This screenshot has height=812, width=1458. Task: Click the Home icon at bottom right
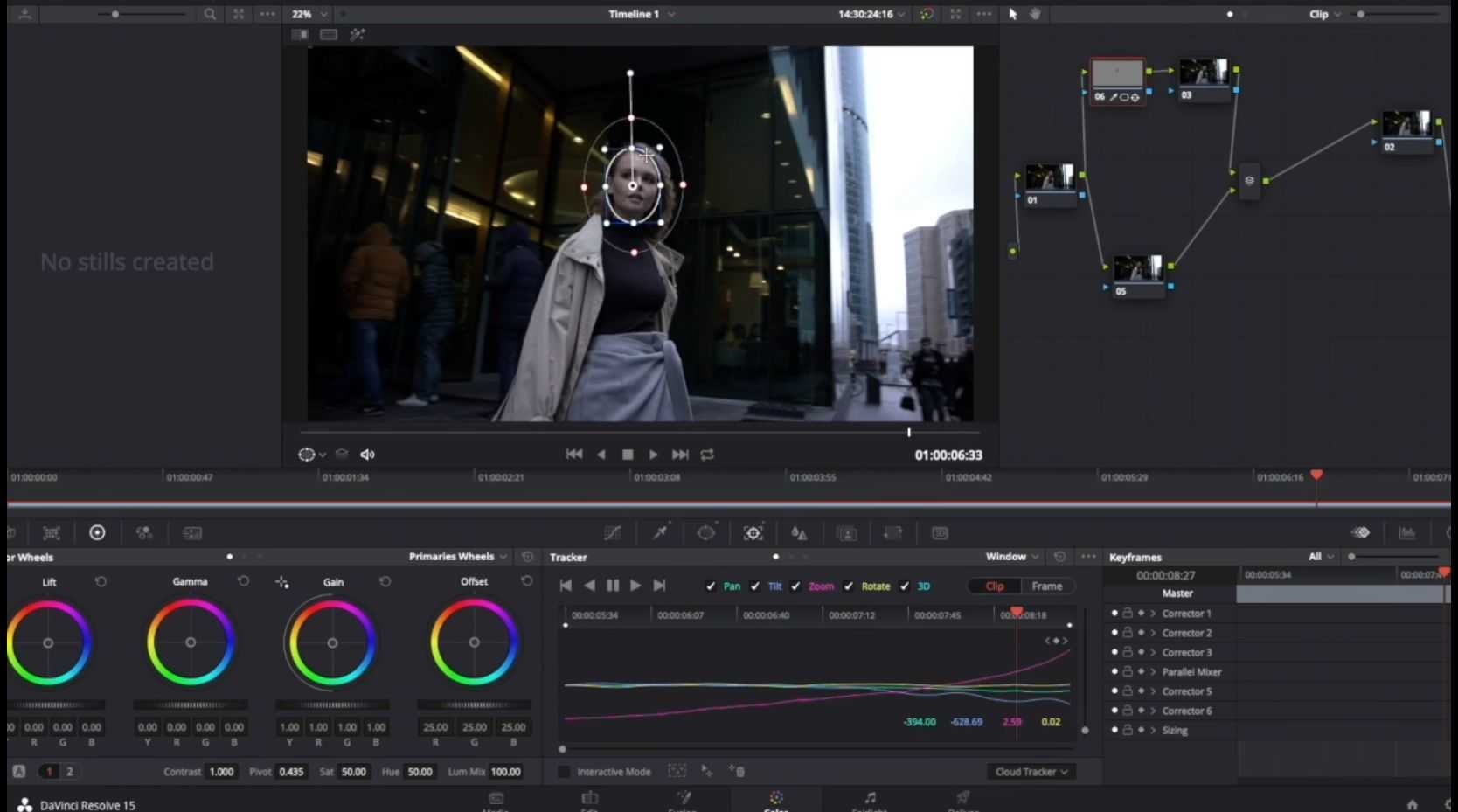click(1413, 804)
